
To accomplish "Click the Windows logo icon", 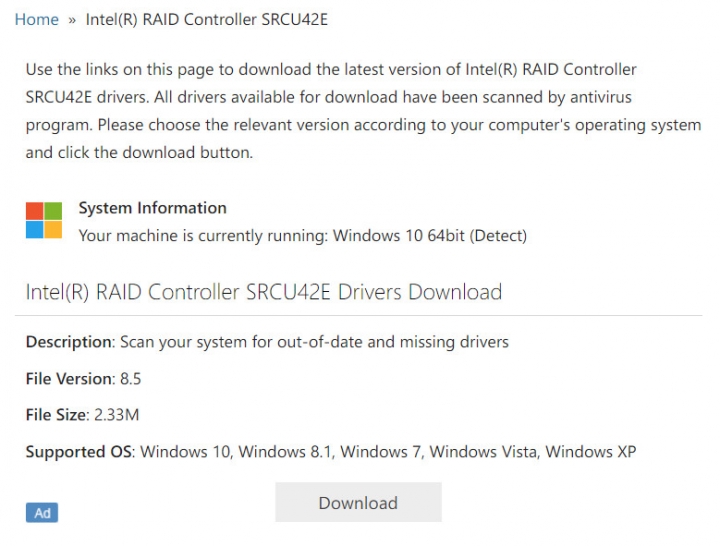I will tap(44, 220).
